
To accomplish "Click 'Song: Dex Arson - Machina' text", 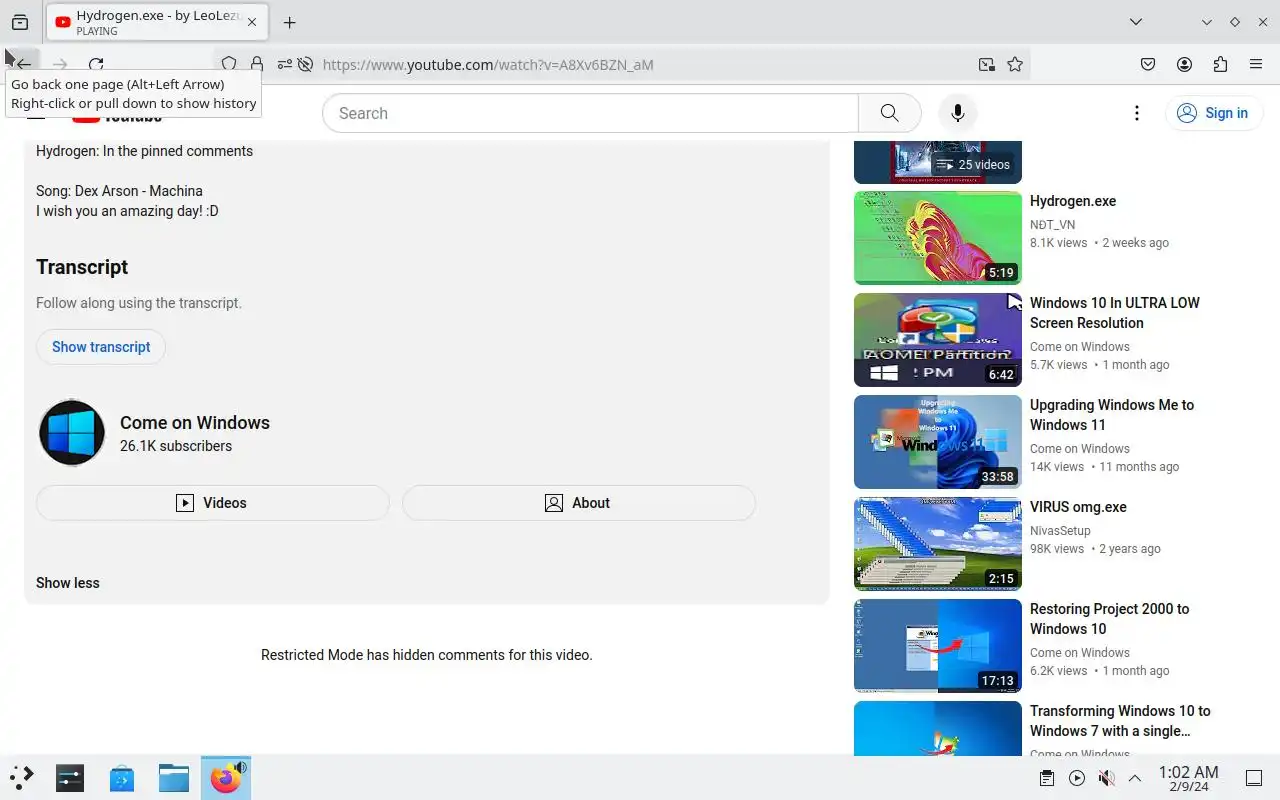I will 119,191.
